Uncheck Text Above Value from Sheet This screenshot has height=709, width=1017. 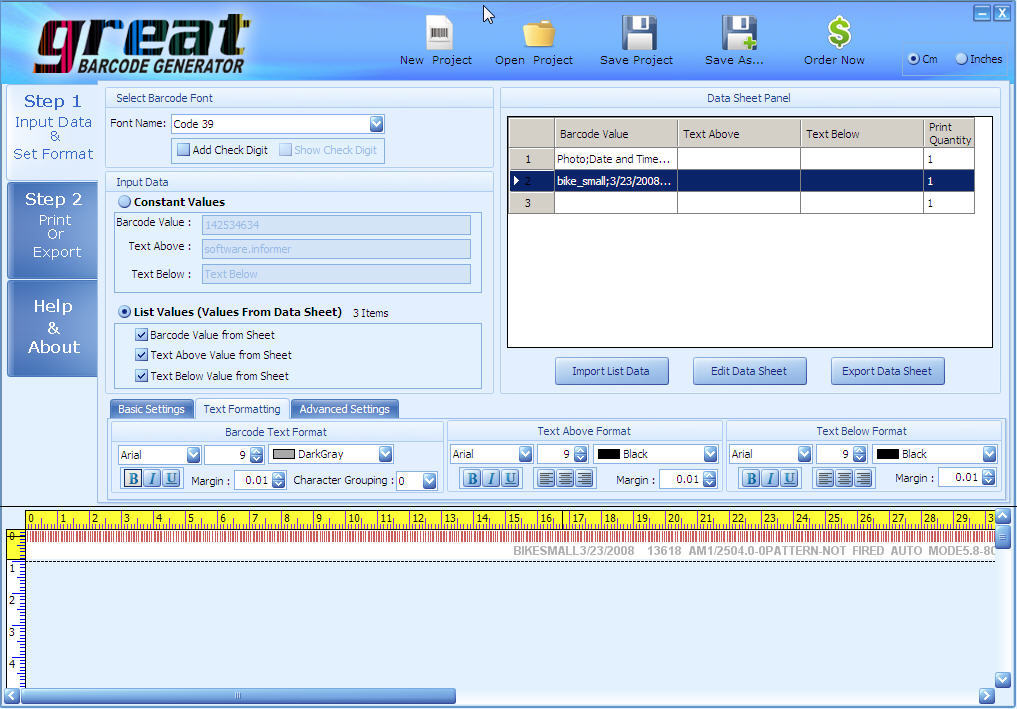141,355
